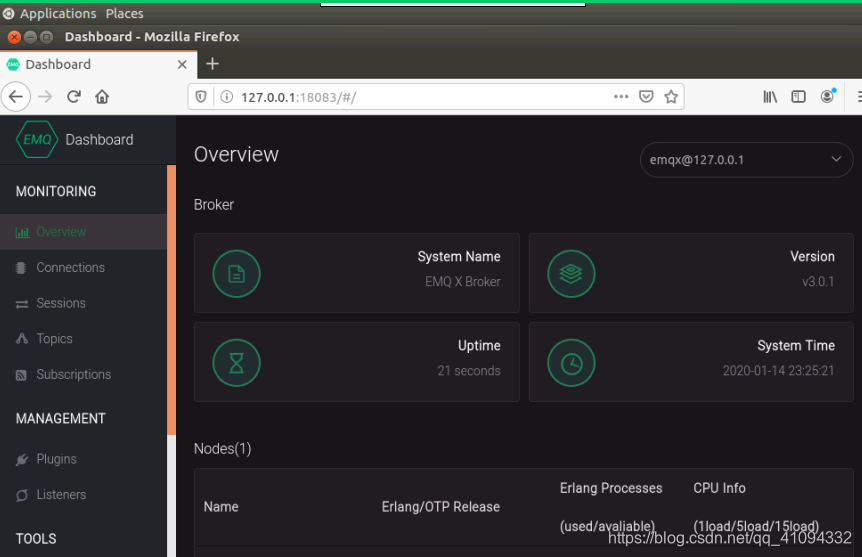
Task: Click the System Time clock icon
Action: click(571, 362)
